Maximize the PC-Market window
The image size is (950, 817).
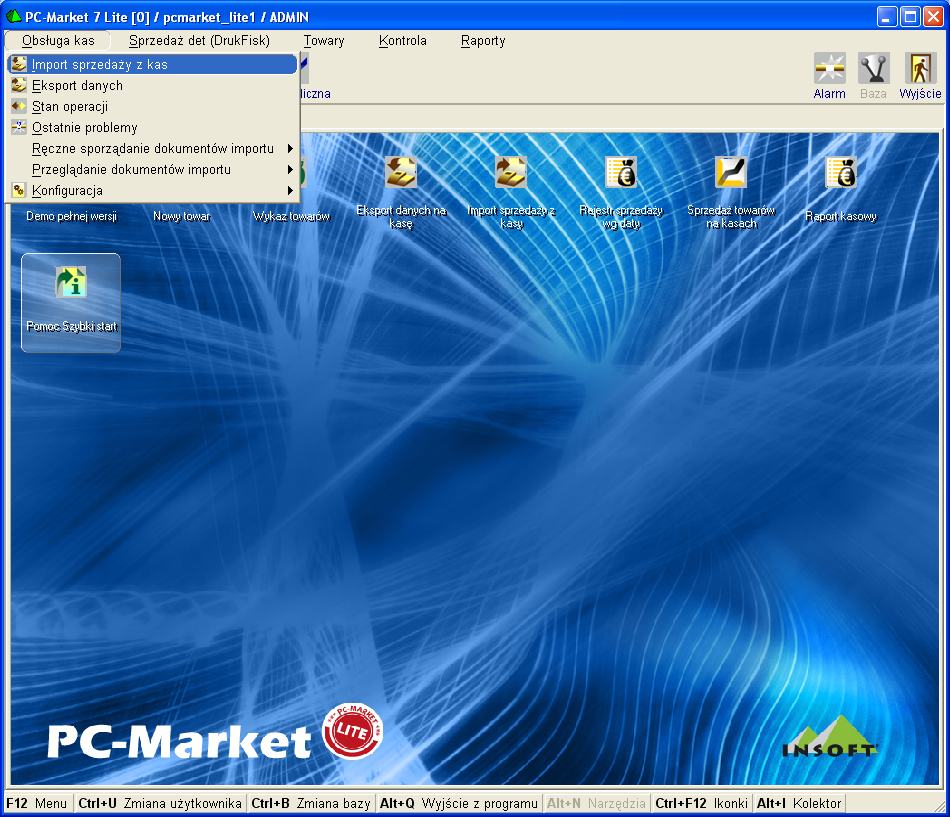click(x=910, y=16)
